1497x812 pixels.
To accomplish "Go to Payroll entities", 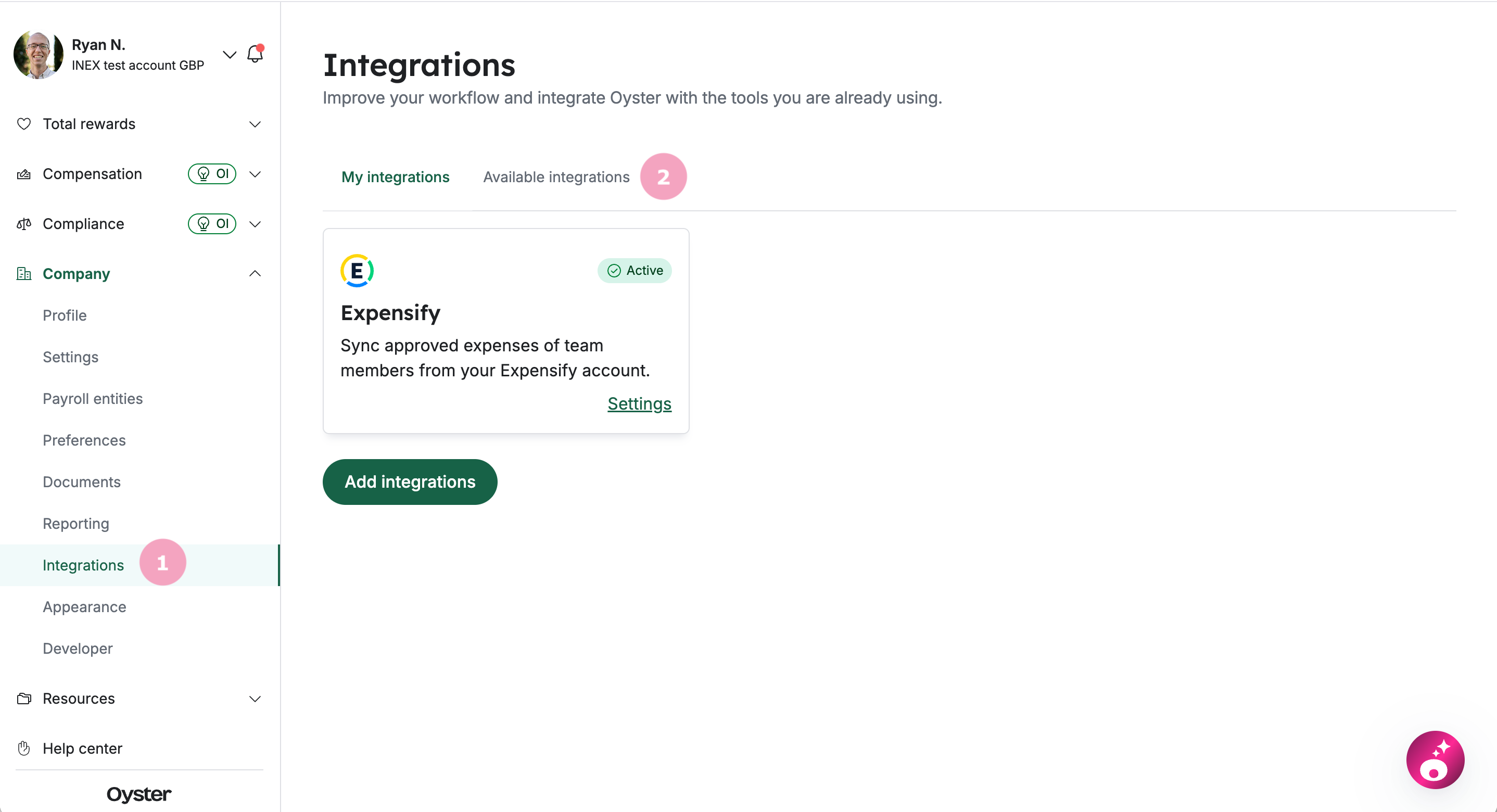I will tap(93, 399).
